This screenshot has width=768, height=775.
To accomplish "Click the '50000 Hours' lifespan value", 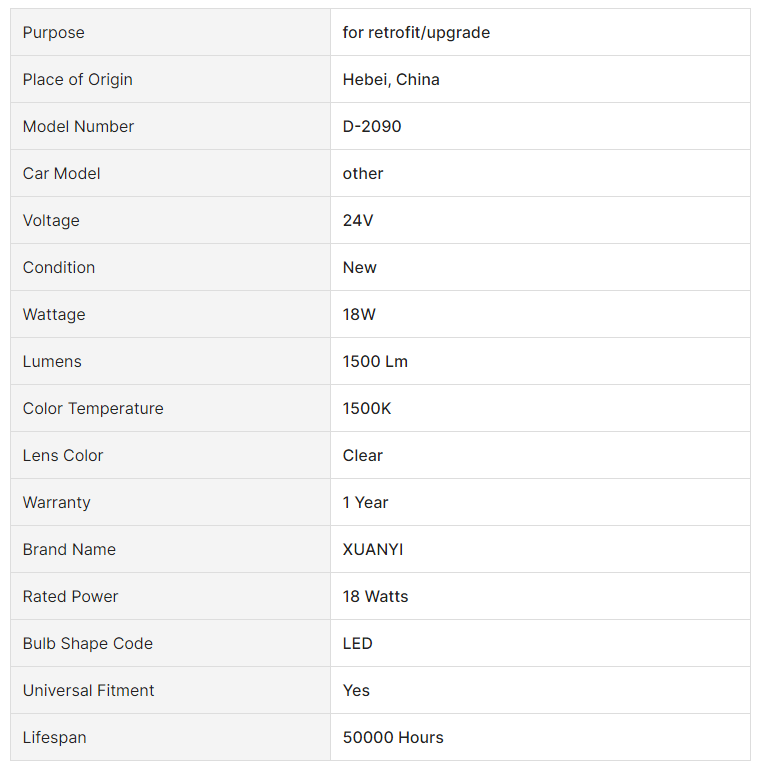I will pos(393,737).
